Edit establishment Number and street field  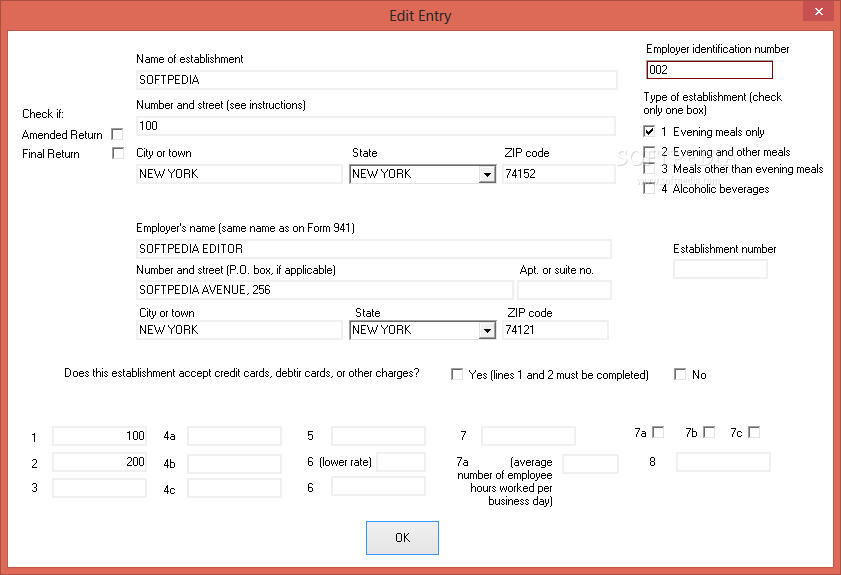375,126
